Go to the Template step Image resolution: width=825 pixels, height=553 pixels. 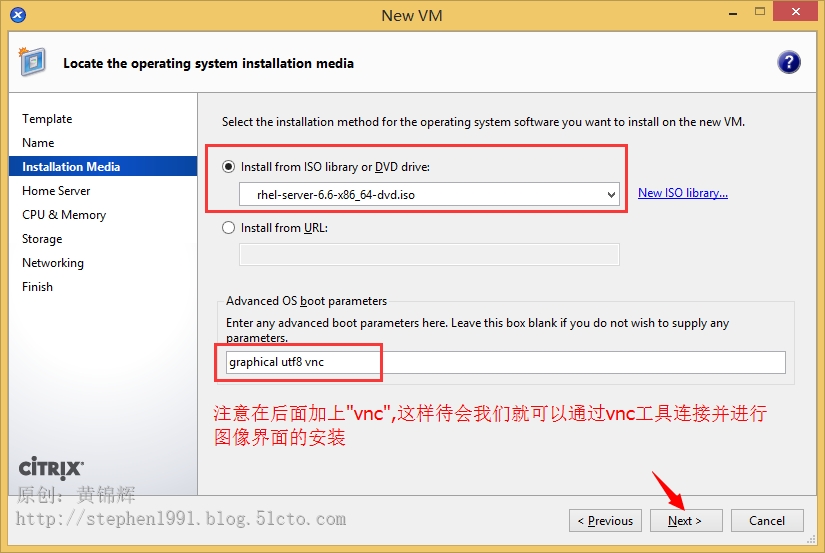47,119
